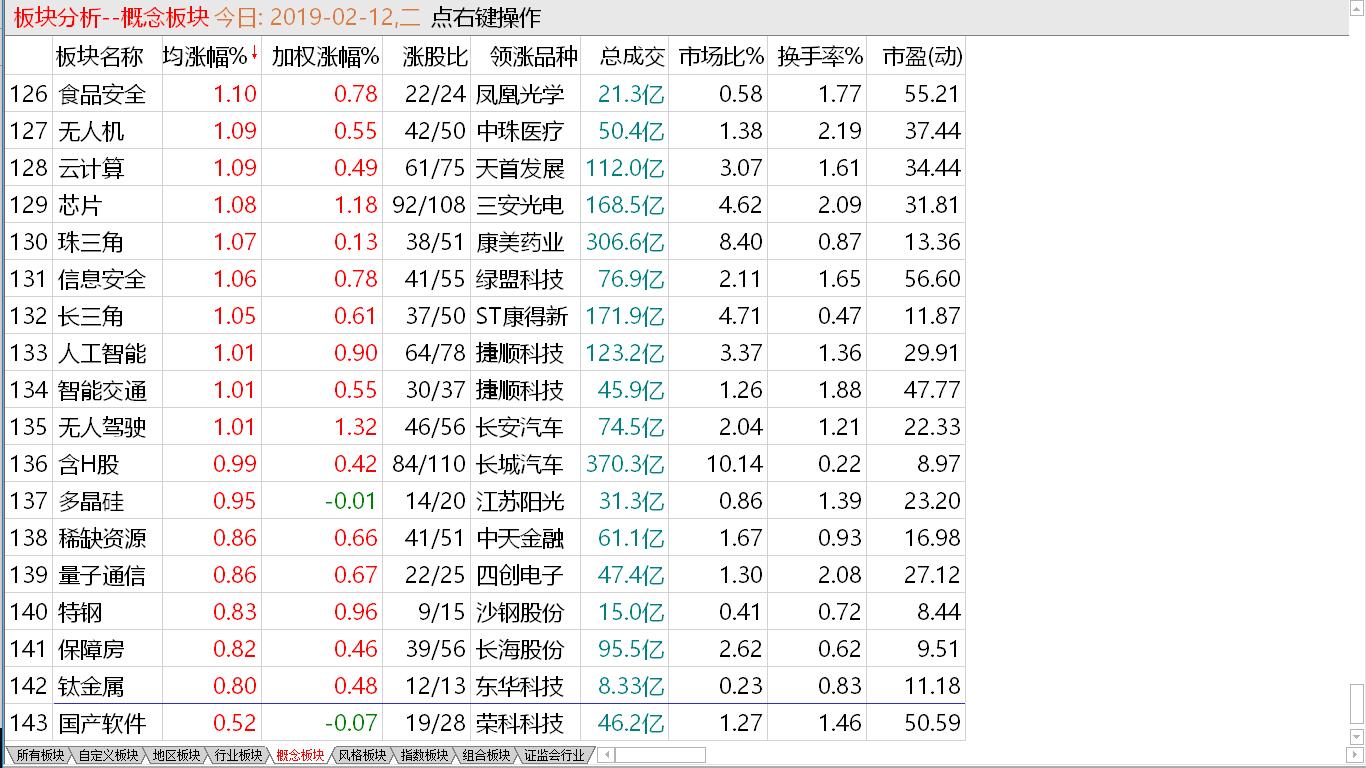Select the 人工智能 row
Image resolution: width=1366 pixels, height=768 pixels.
pos(485,353)
